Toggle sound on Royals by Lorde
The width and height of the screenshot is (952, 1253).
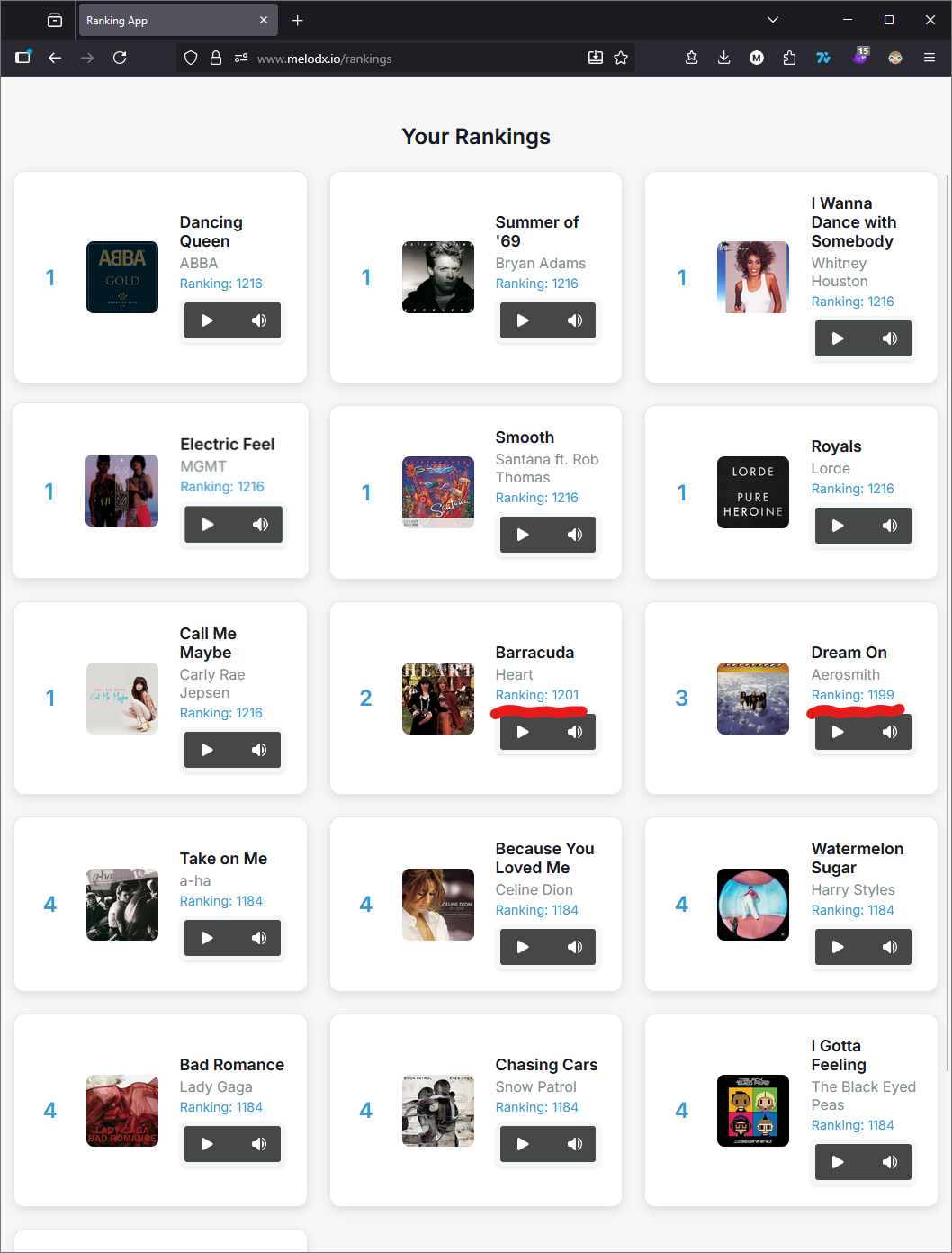890,526
